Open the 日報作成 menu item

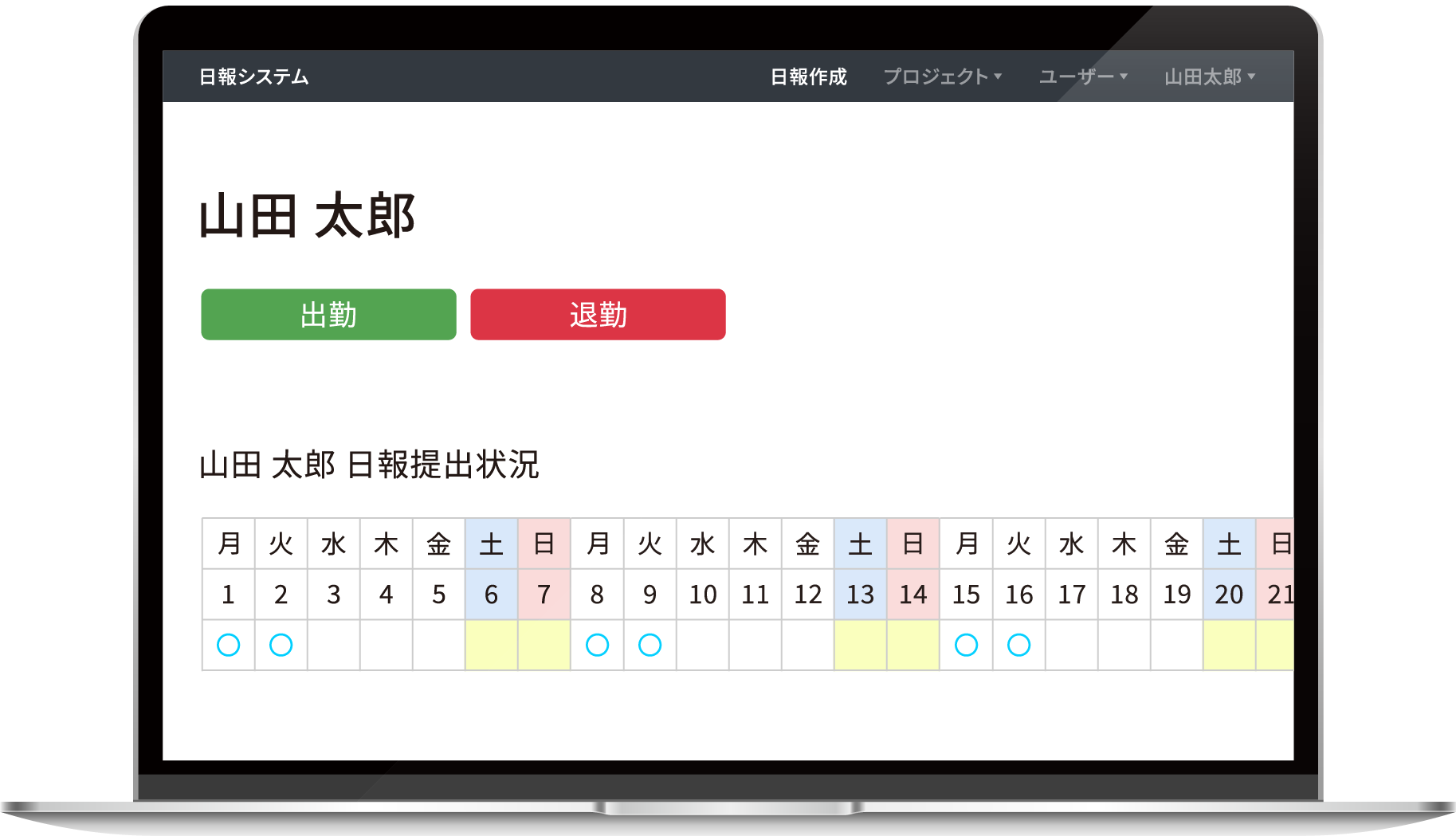808,77
